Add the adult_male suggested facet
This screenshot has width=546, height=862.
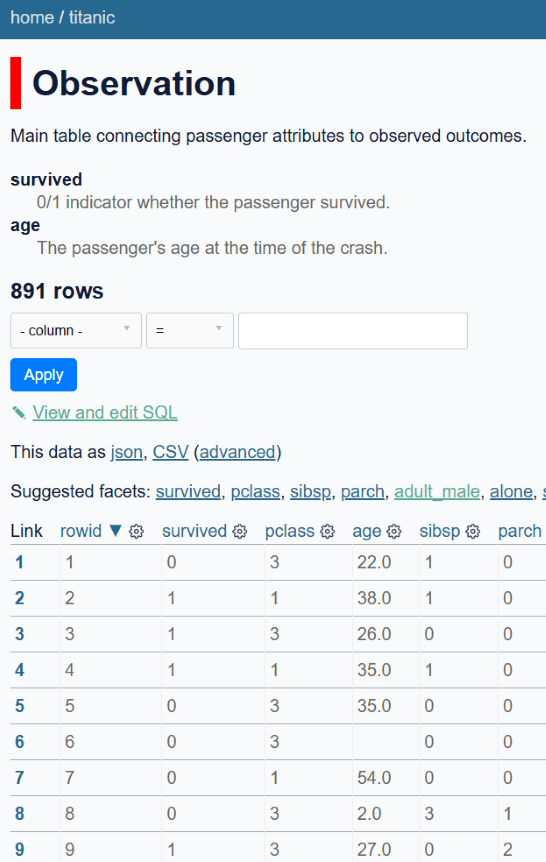pyautogui.click(x=437, y=491)
